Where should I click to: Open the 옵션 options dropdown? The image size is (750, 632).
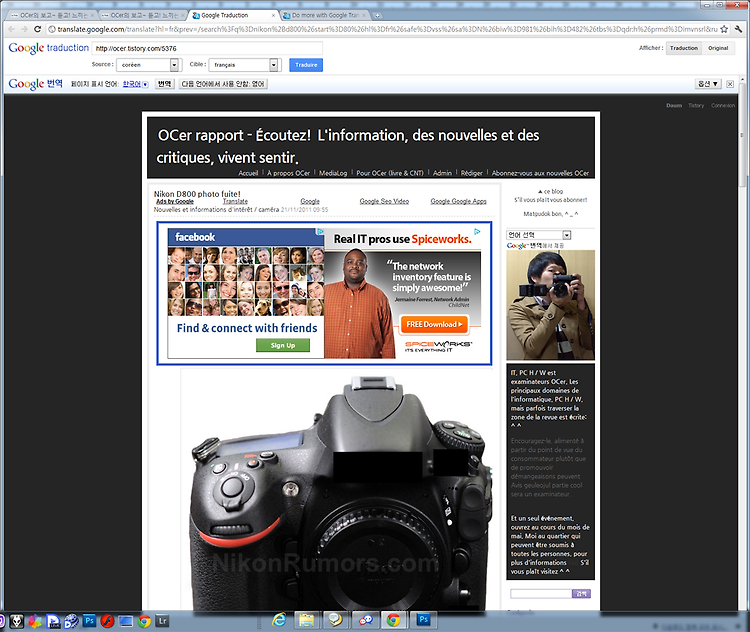coord(708,84)
